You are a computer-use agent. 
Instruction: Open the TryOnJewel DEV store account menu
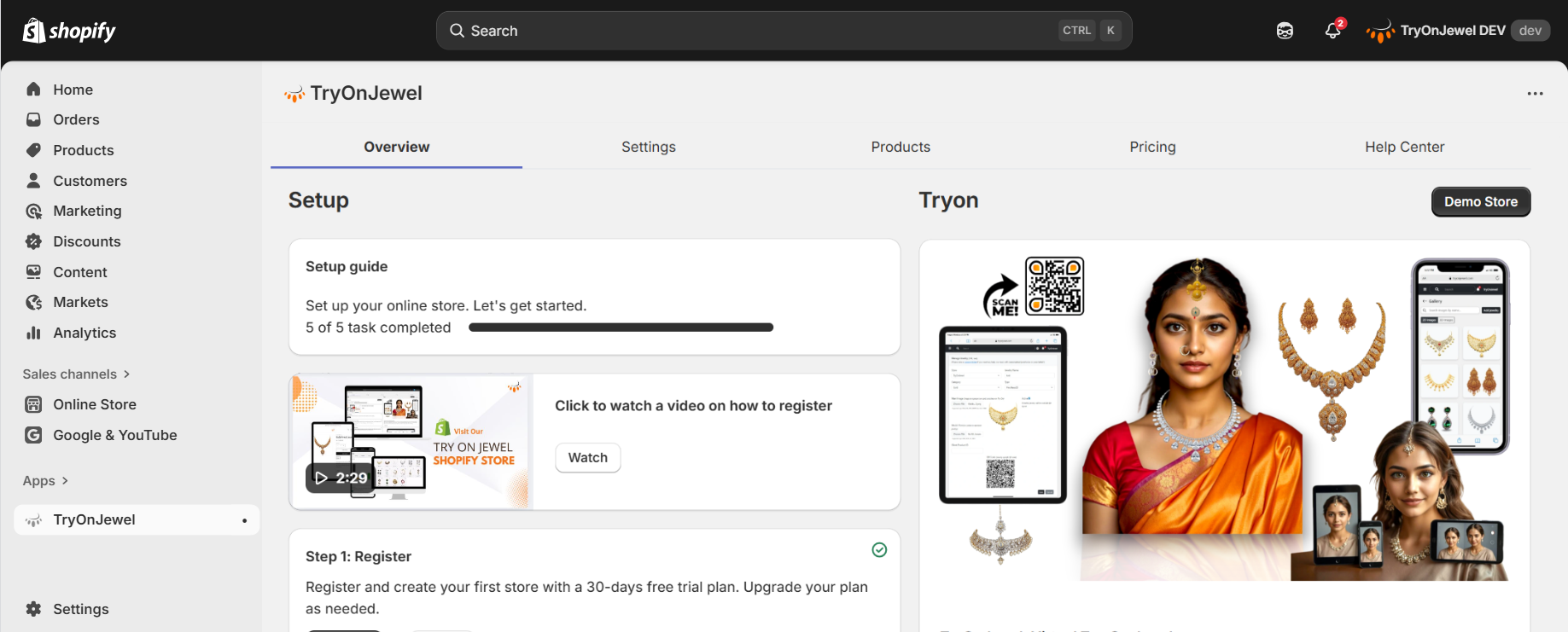coord(1457,31)
